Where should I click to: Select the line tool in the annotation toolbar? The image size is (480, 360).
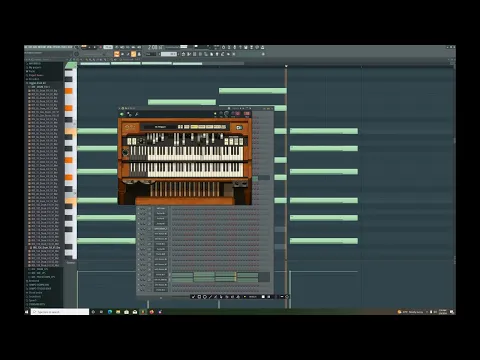point(210,297)
